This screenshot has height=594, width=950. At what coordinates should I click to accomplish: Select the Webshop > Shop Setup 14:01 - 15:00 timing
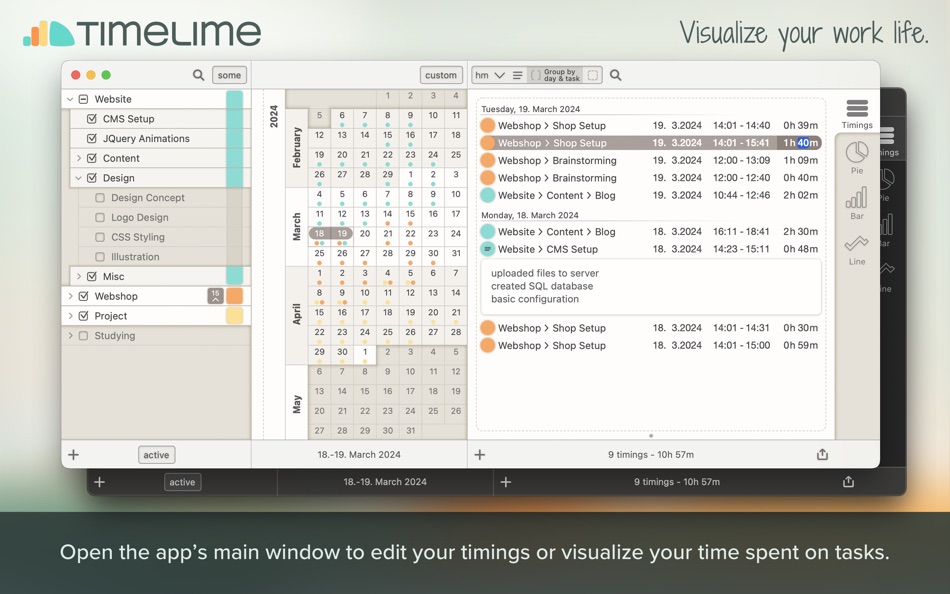651,345
